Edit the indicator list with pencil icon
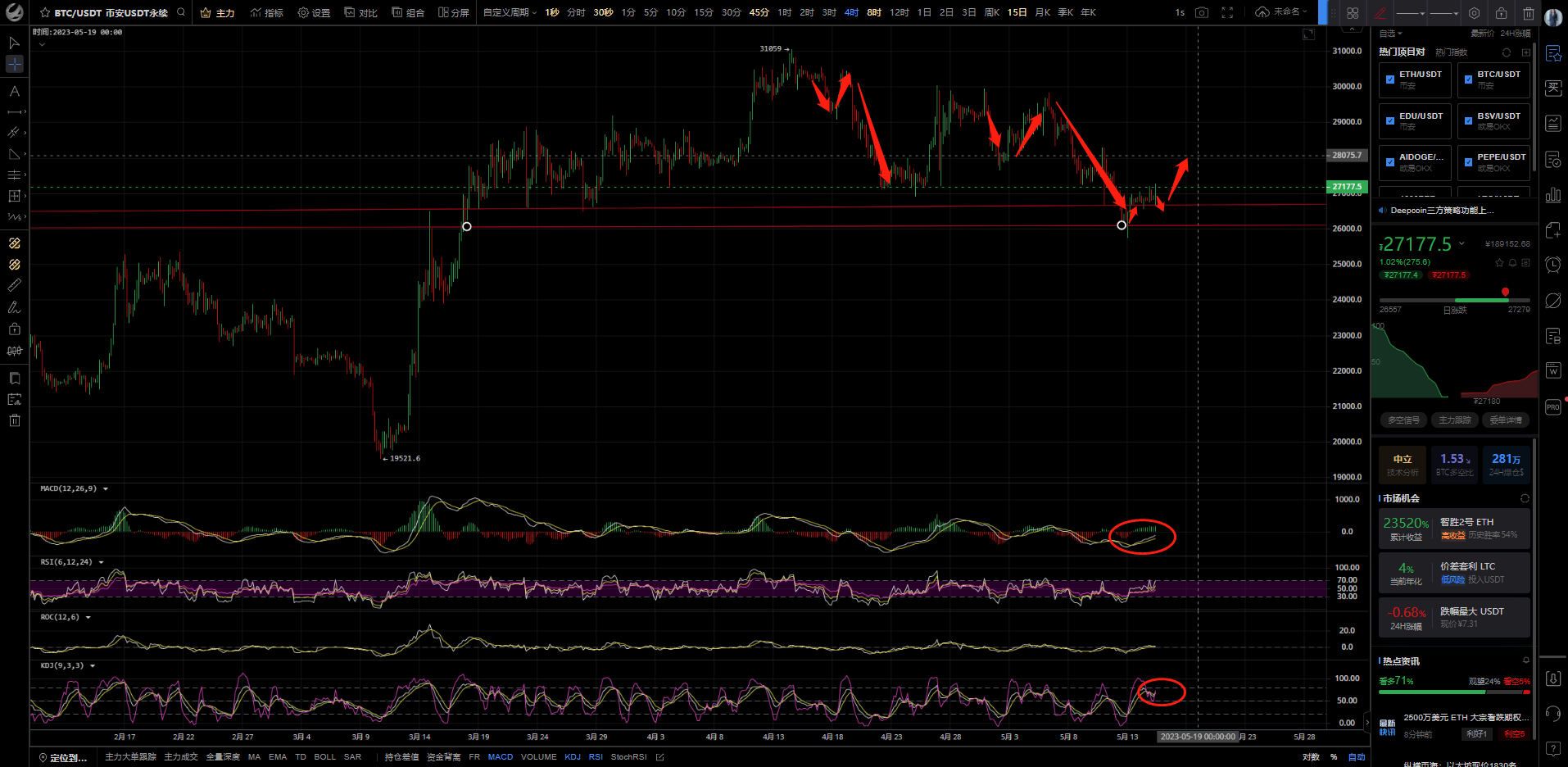Screen dimensions: 1568x767 coord(660,757)
